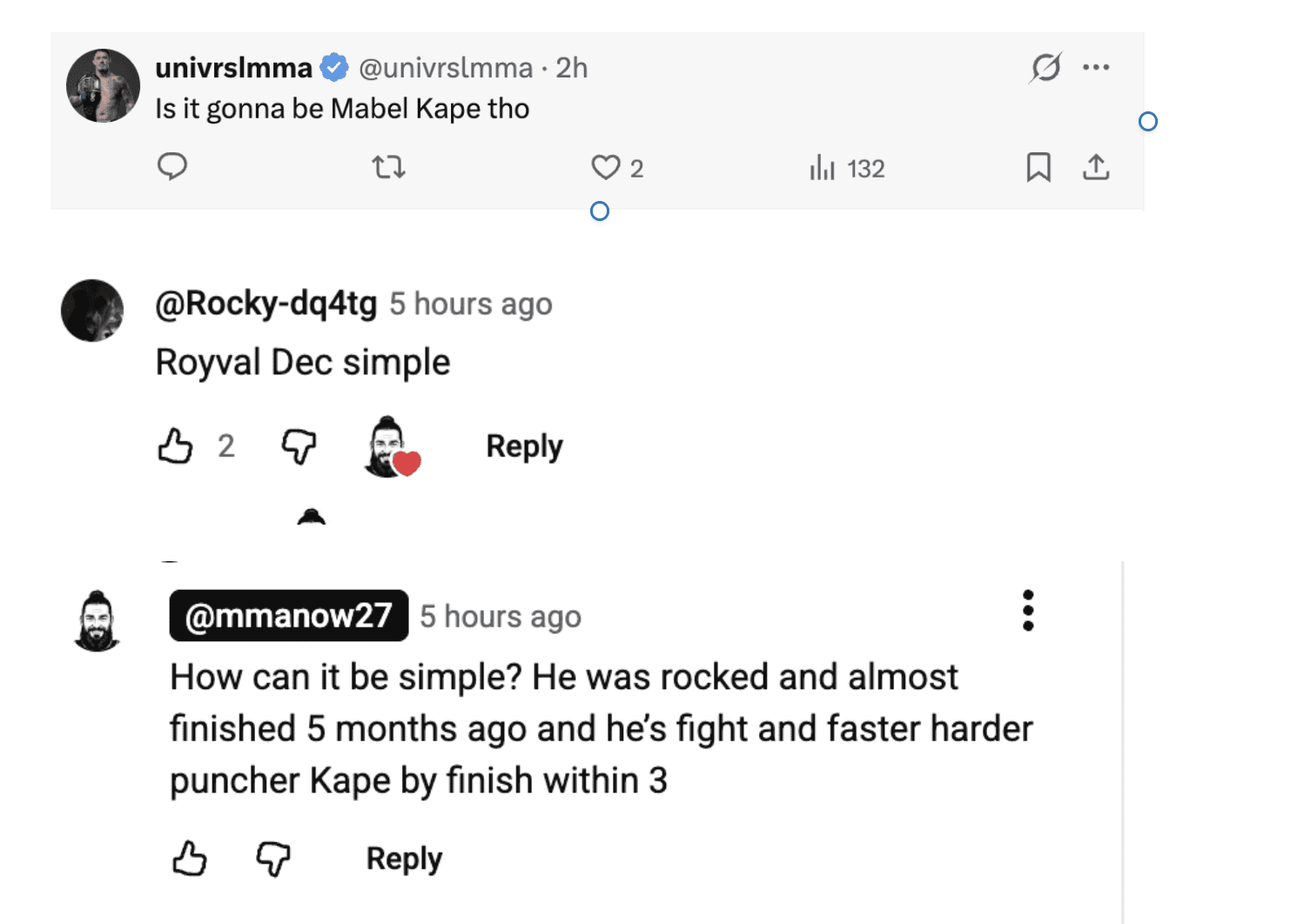
Task: Reply to the Rocky-dq4tg comment
Action: pos(524,446)
